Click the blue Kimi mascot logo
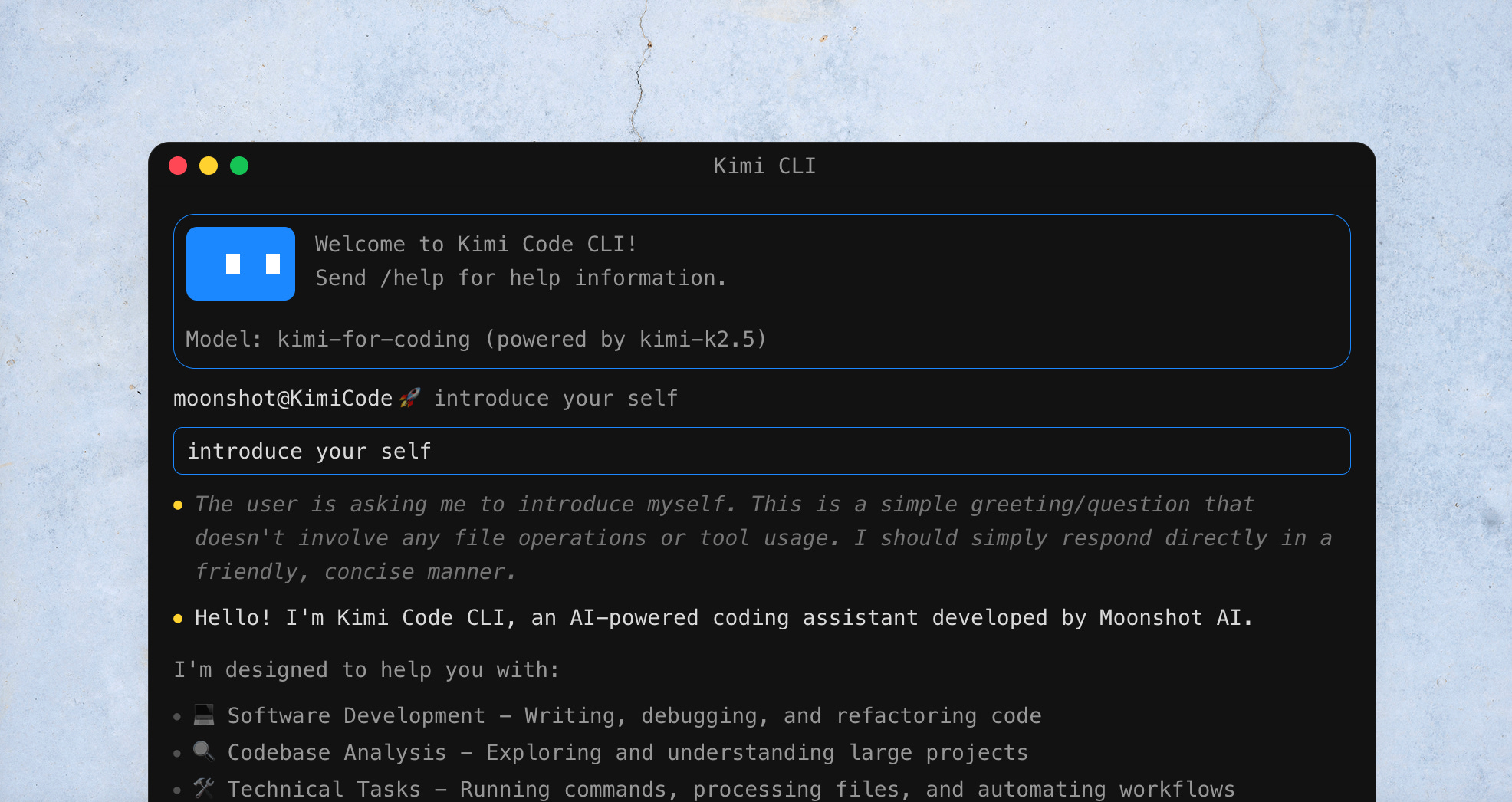Screen dimensions: 1512x802 click(x=241, y=264)
